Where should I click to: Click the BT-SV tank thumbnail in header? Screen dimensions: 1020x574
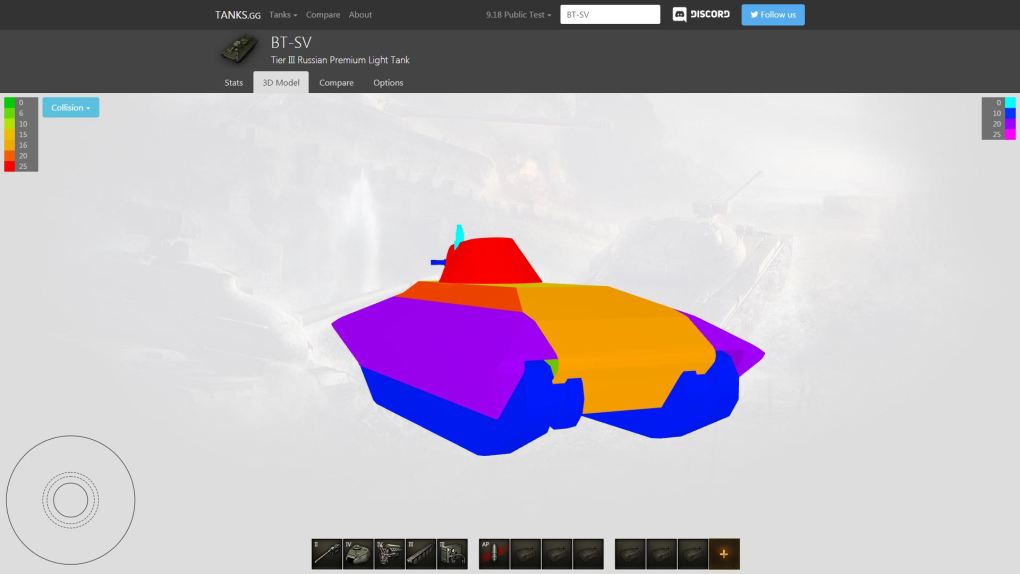pyautogui.click(x=239, y=49)
